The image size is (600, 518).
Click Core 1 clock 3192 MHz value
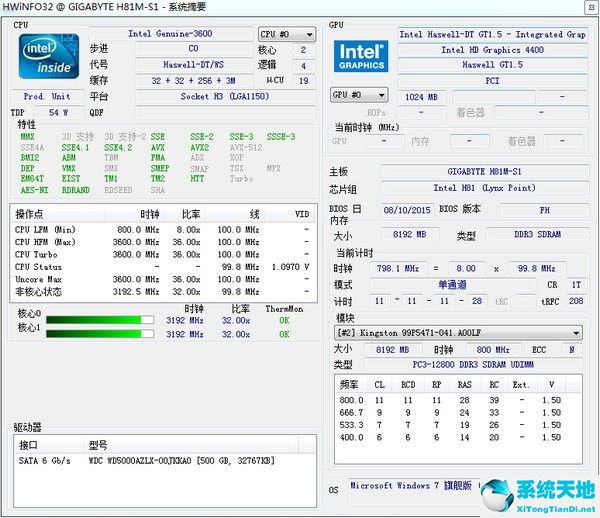184,334
